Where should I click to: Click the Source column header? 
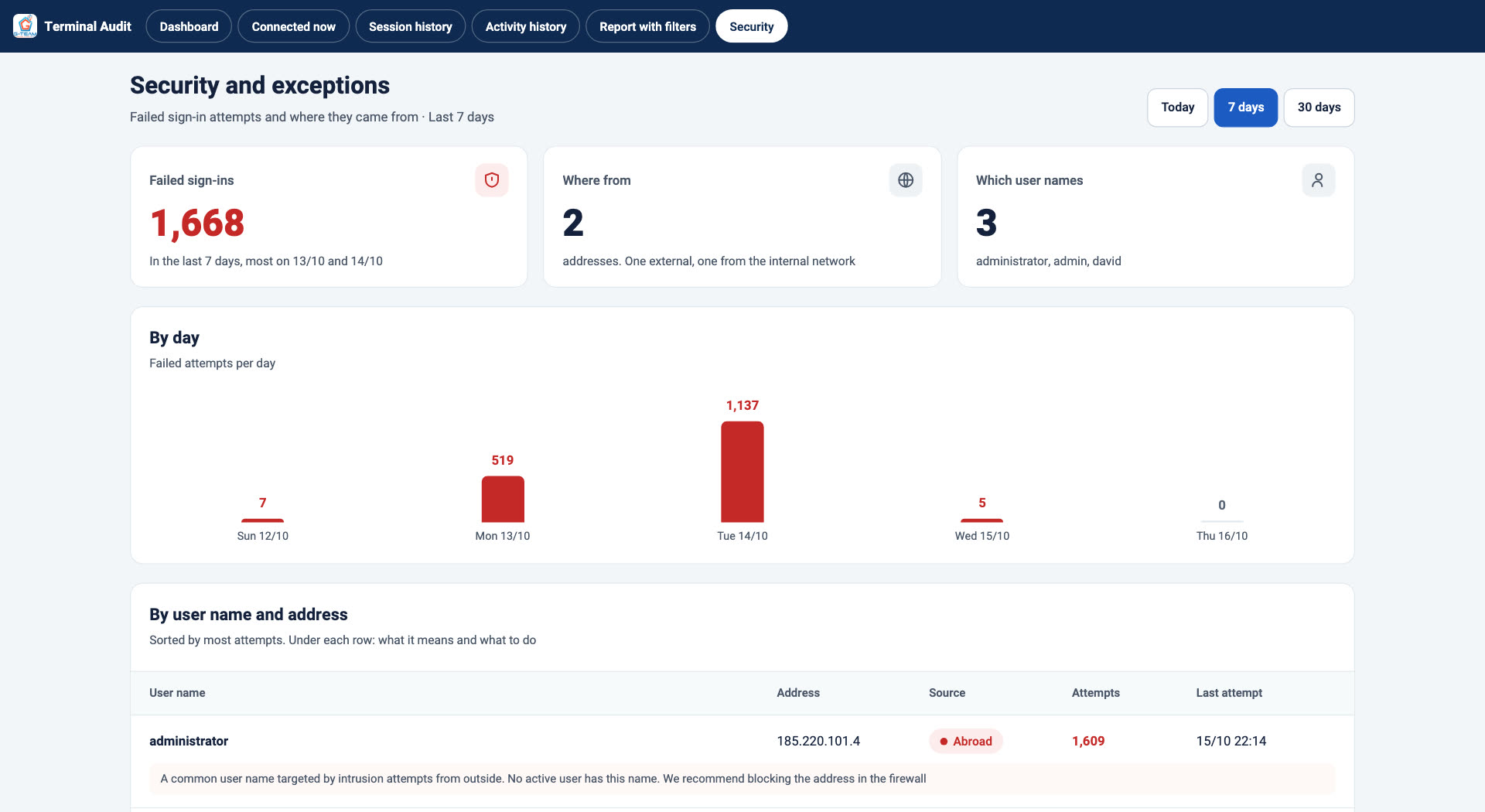point(947,693)
